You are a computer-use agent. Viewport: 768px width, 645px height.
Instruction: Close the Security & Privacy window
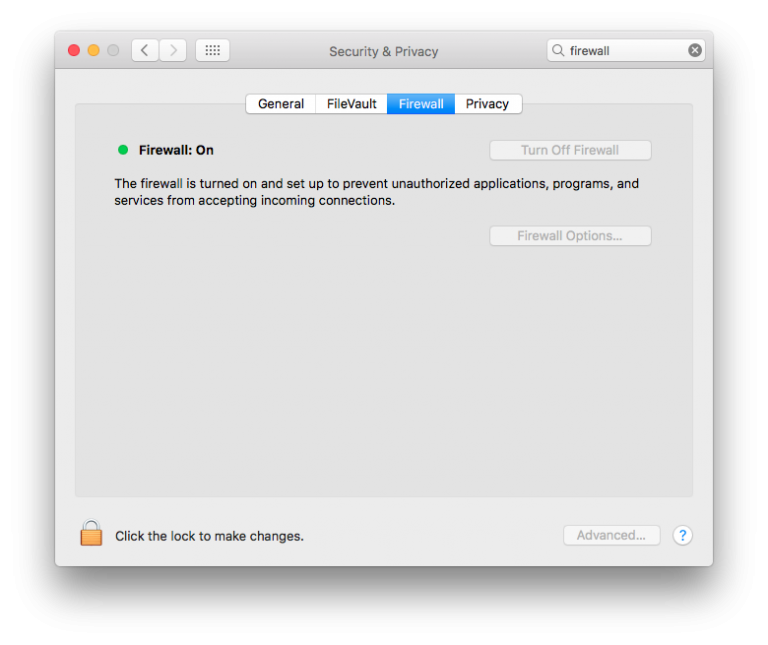coord(74,50)
